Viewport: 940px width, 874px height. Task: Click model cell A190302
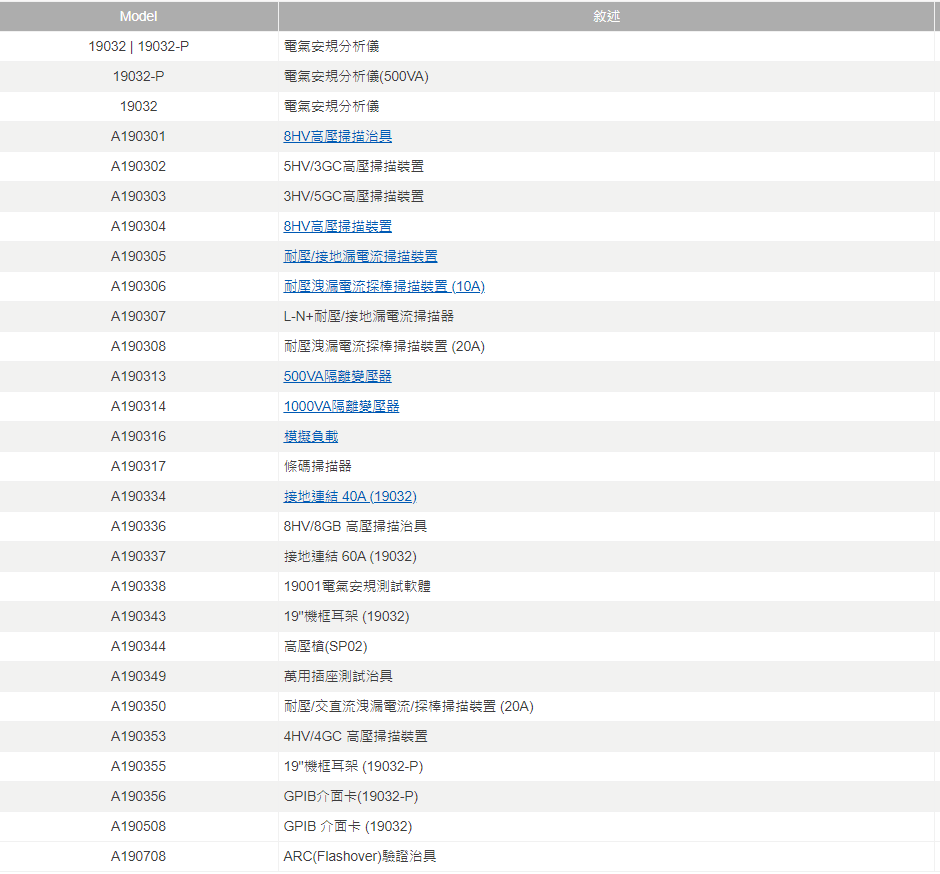pos(138,166)
